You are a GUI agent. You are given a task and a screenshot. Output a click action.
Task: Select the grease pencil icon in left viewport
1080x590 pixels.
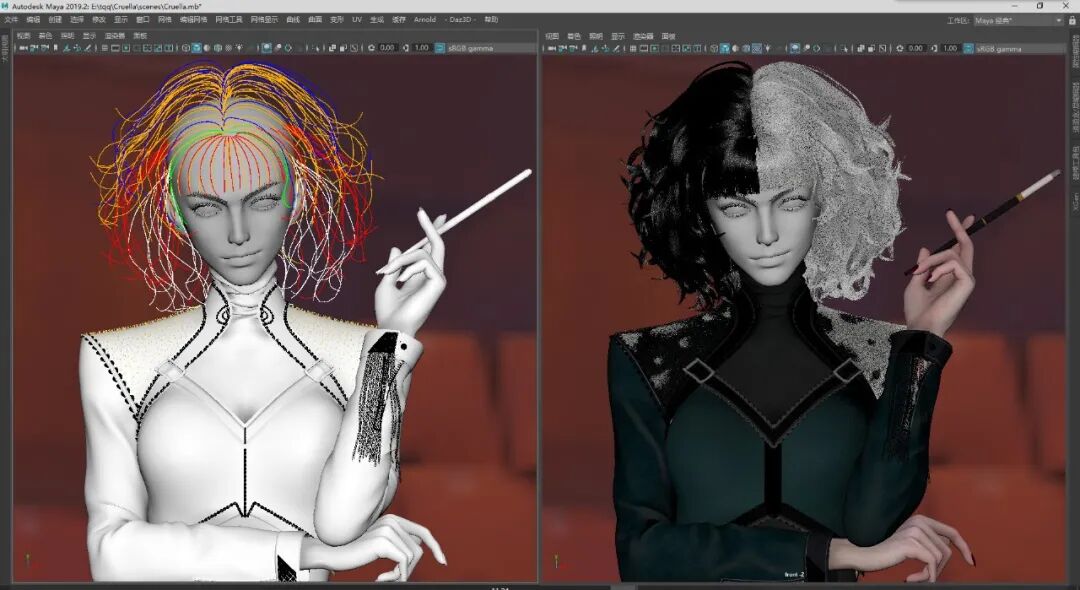[87, 48]
